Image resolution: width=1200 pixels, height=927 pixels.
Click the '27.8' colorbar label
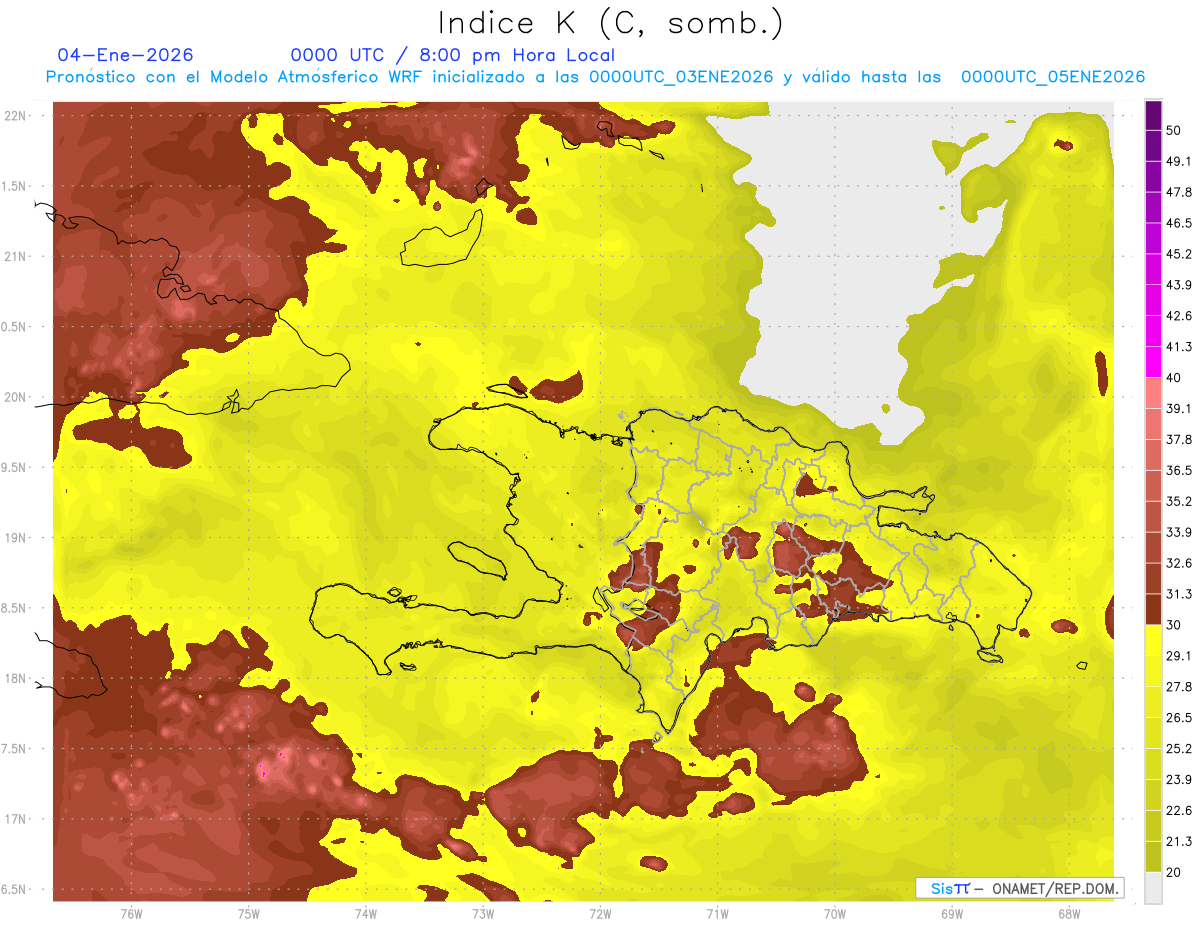(x=1179, y=686)
